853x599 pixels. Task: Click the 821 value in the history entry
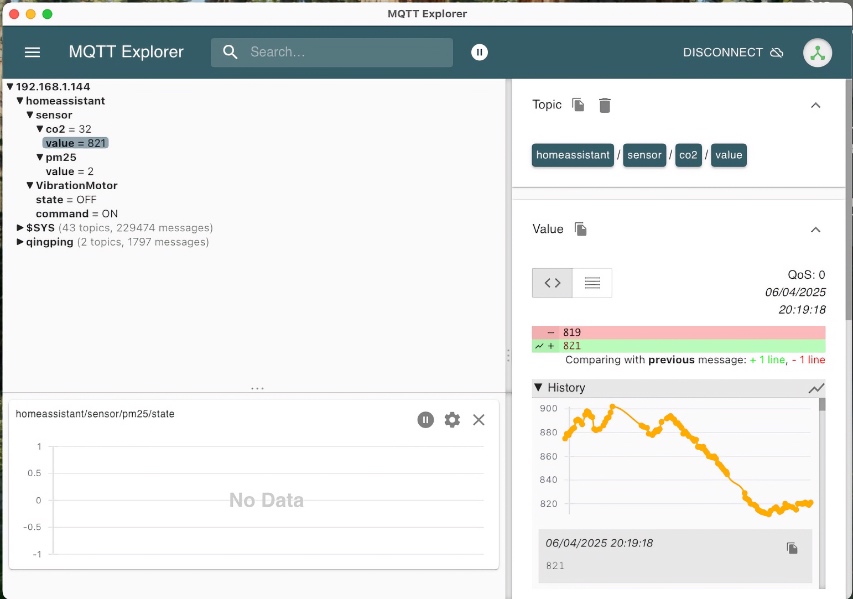(555, 566)
